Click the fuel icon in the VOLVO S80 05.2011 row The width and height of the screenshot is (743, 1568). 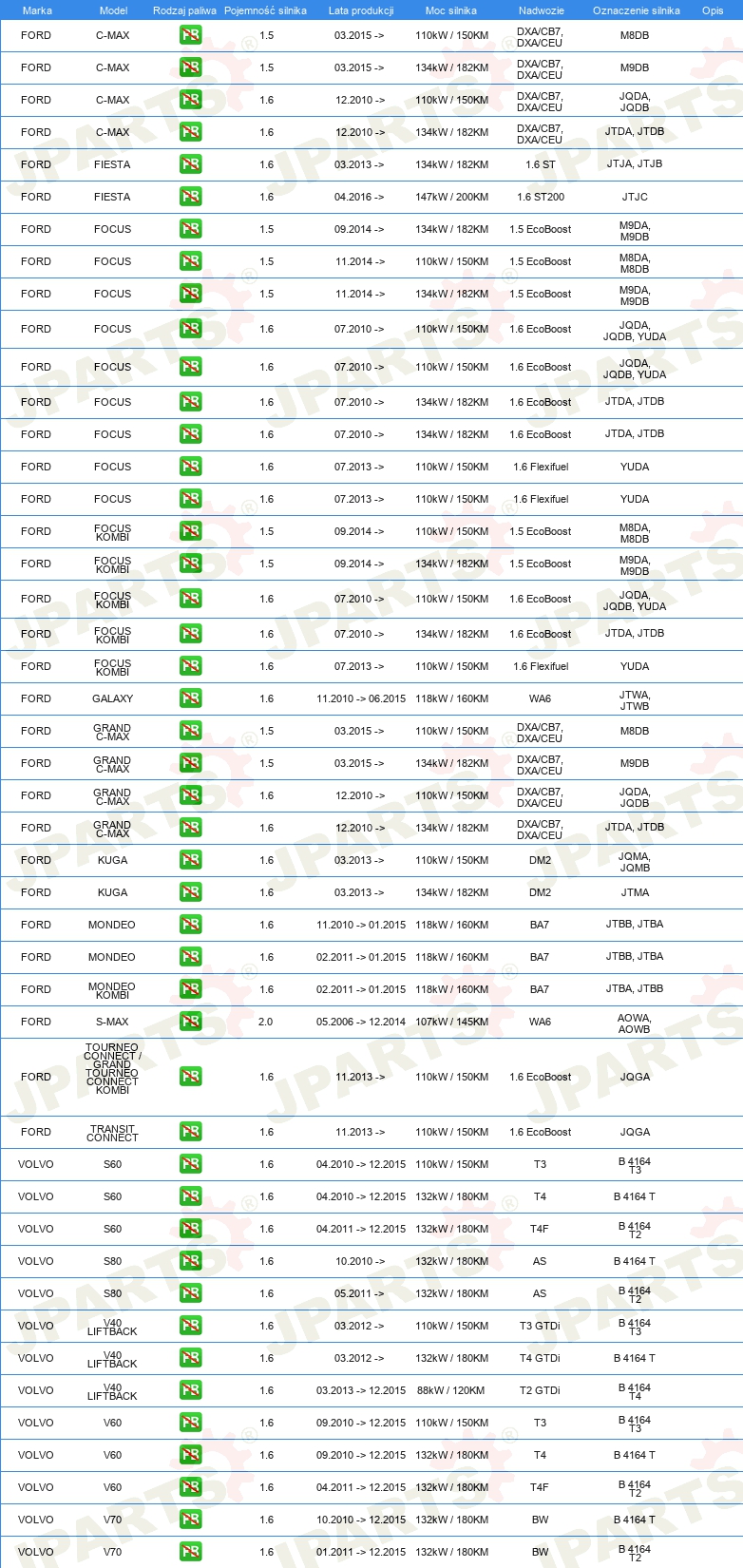tap(191, 1293)
